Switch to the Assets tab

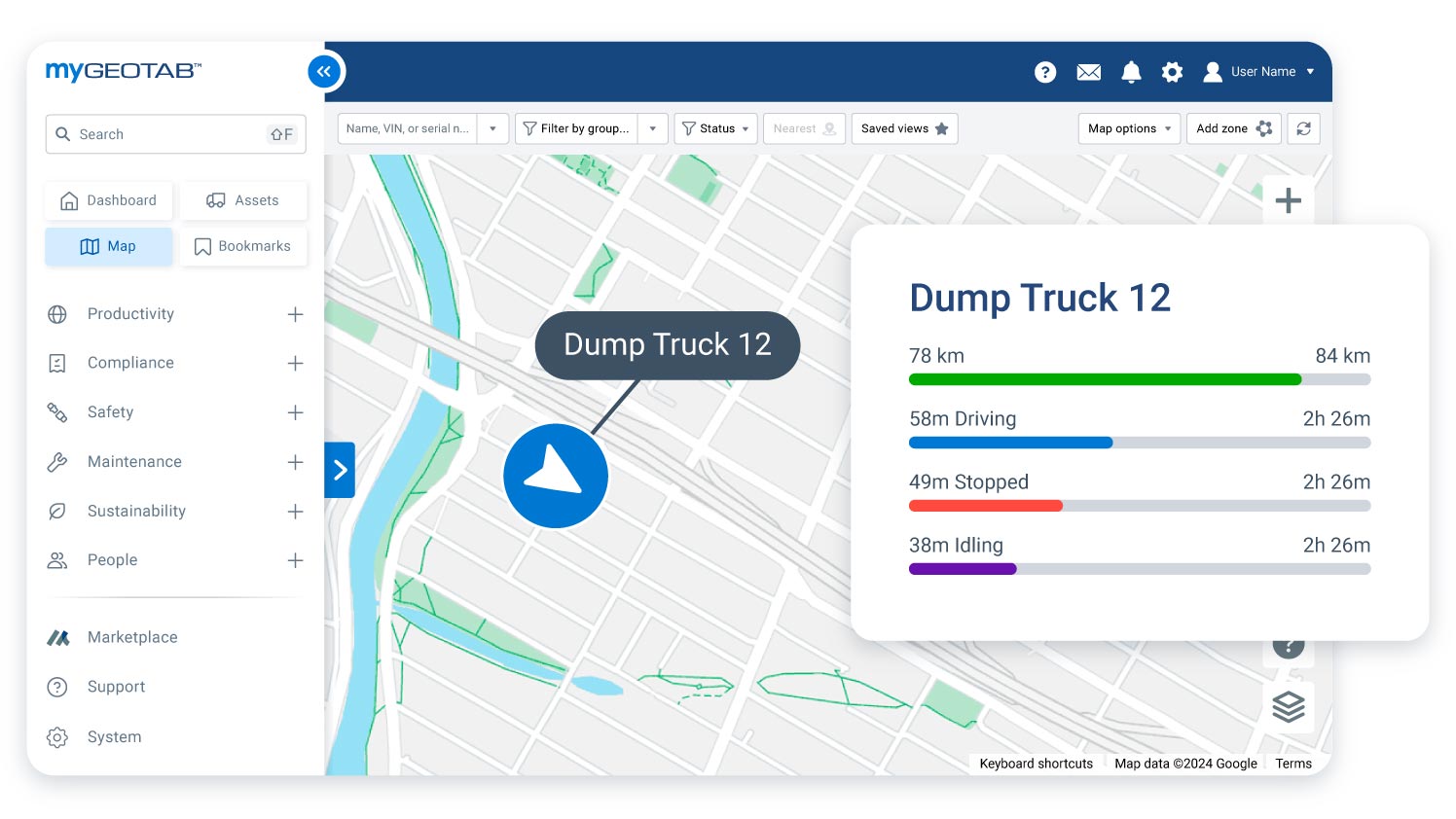point(243,200)
